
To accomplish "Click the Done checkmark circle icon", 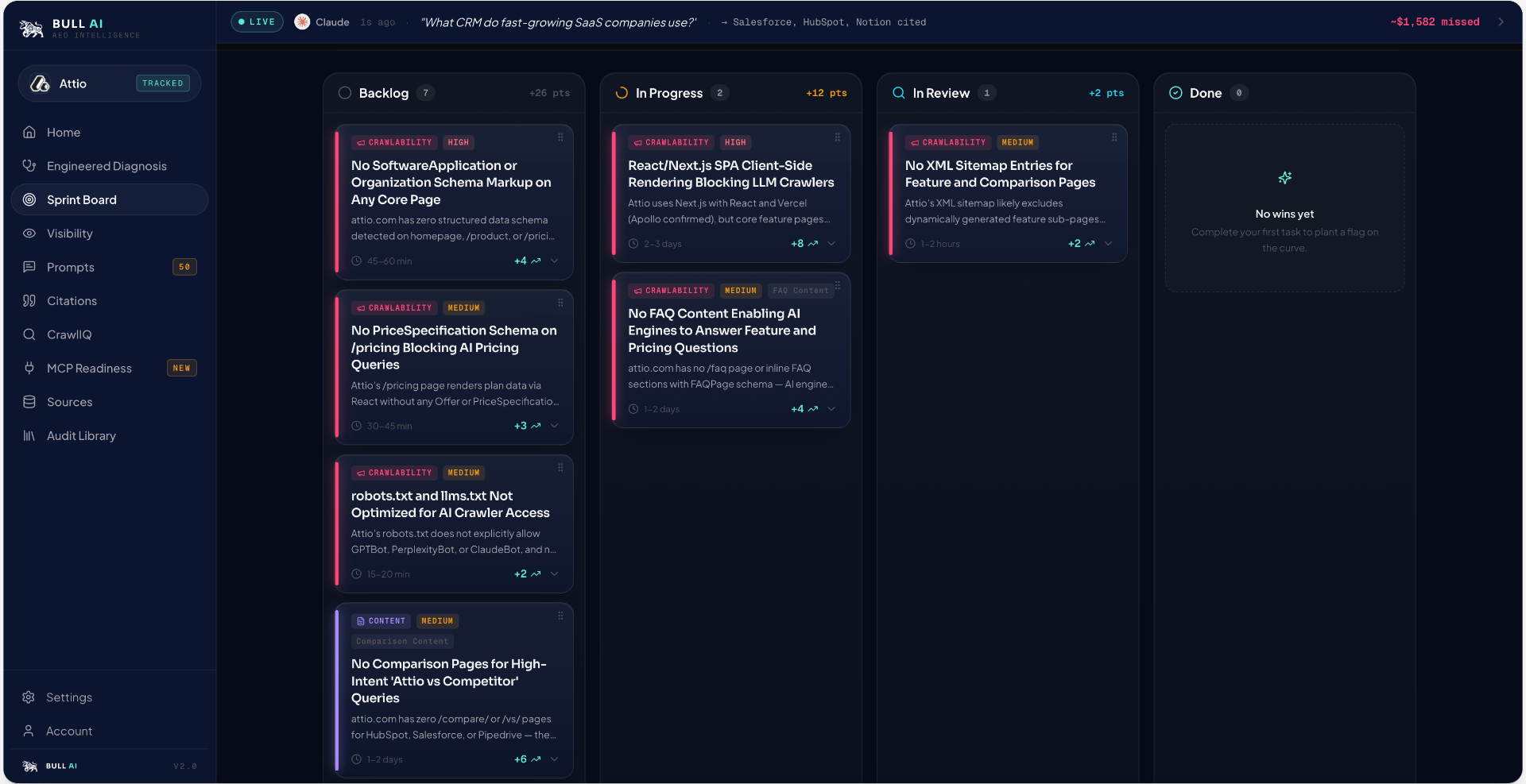I will click(x=1175, y=93).
